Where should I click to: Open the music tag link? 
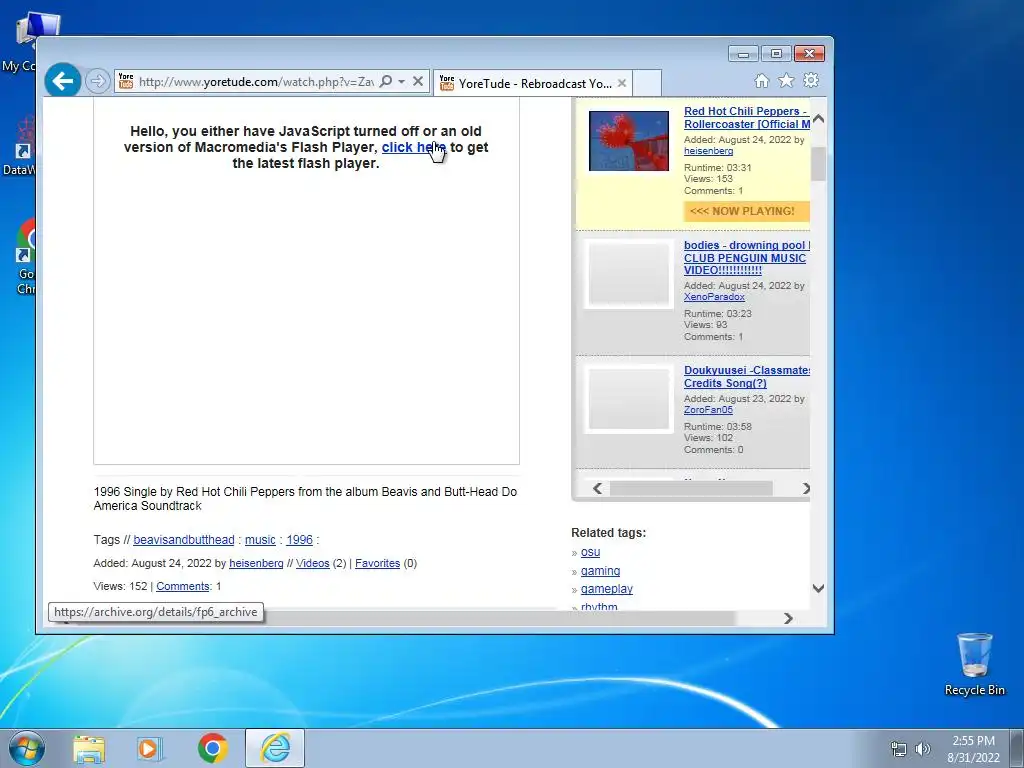click(260, 539)
